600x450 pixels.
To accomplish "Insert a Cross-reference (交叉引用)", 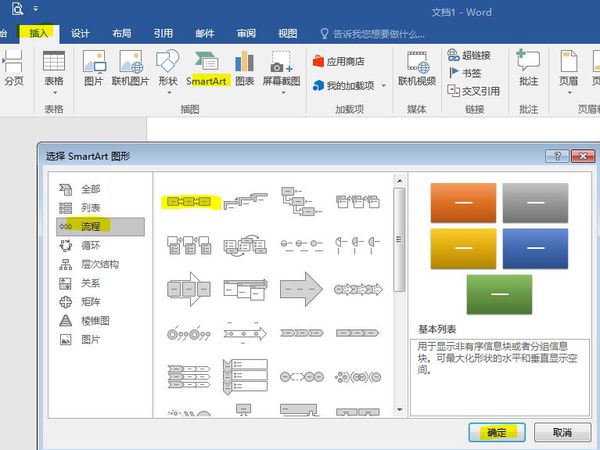I will (474, 91).
